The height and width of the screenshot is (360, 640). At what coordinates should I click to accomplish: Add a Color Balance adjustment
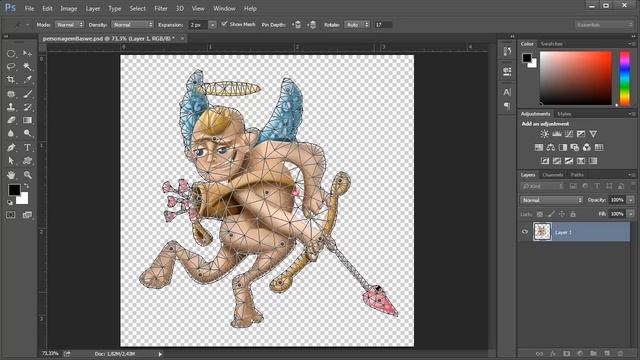551,147
